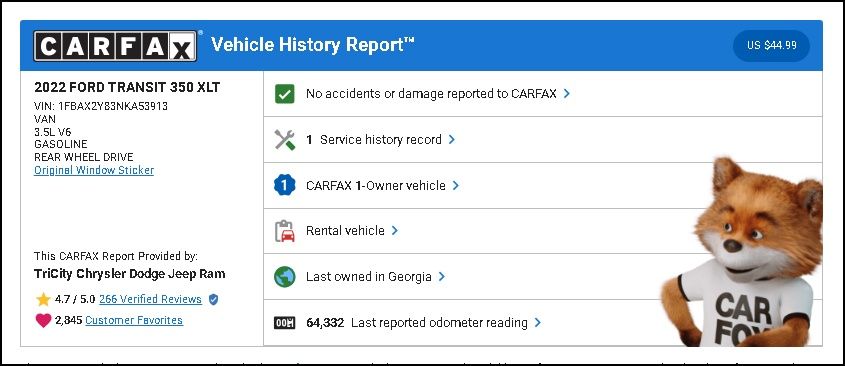Click the globe icon for Georgia ownership
Viewport: 845px width, 366px height.
click(285, 277)
